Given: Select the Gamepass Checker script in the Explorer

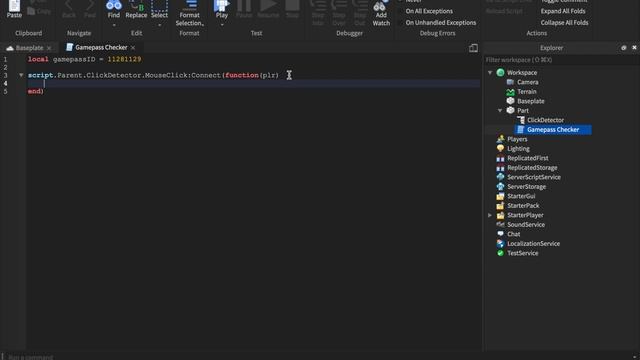Looking at the screenshot, I should point(553,129).
